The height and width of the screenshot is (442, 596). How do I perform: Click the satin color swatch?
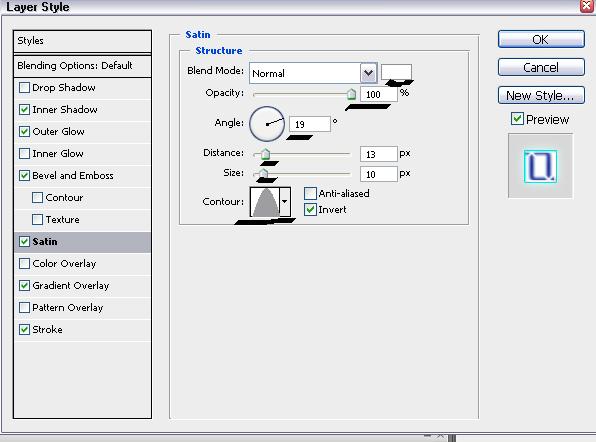point(396,72)
